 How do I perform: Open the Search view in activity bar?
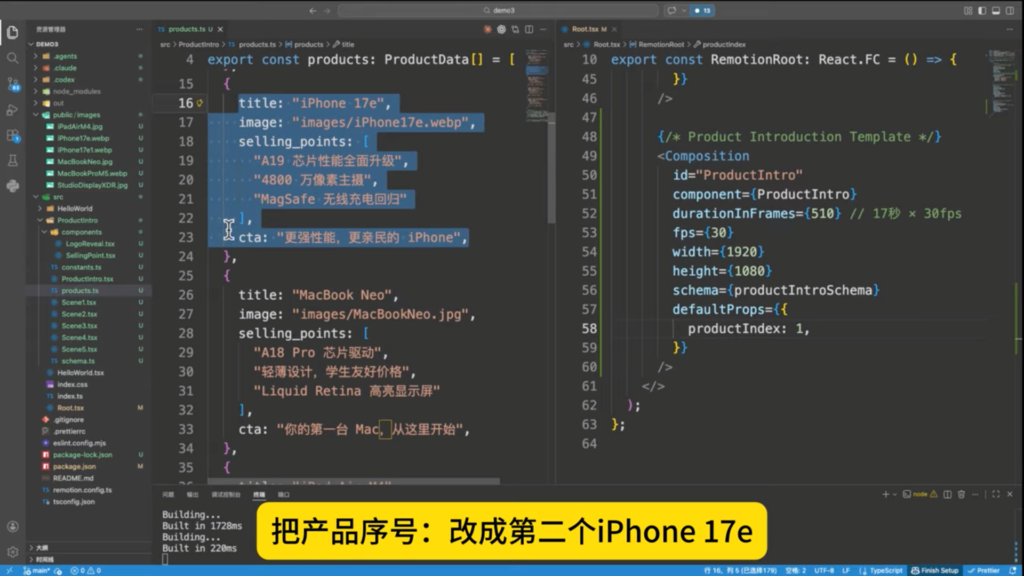coord(12,58)
